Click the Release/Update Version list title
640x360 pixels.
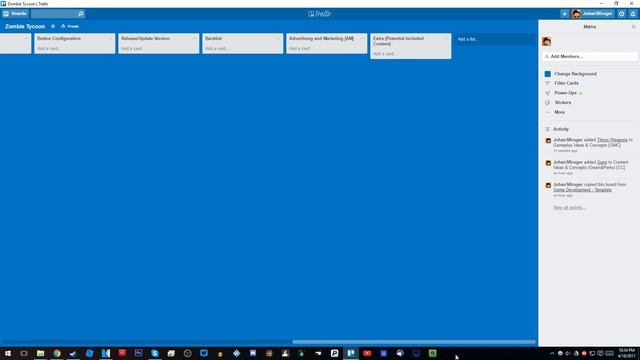pyautogui.click(x=145, y=38)
